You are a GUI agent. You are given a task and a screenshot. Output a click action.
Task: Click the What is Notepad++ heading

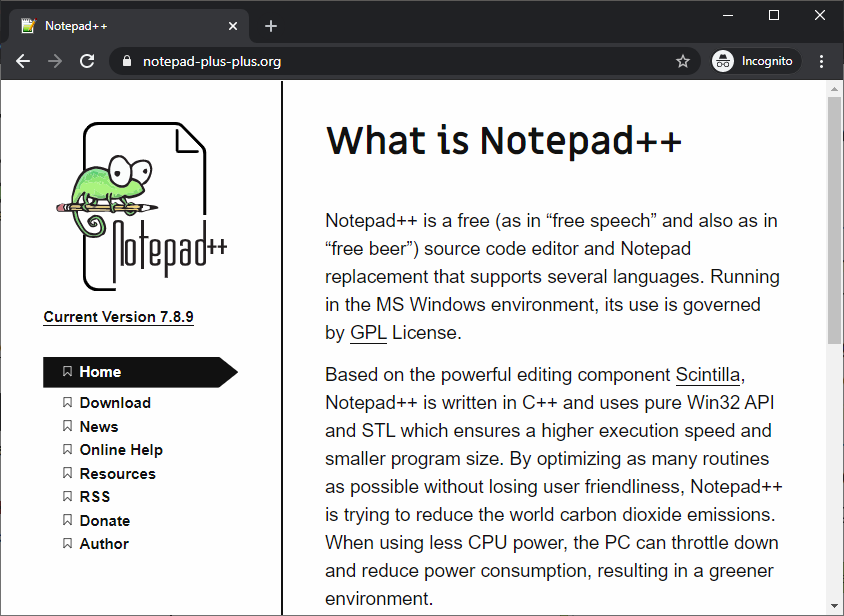[x=504, y=141]
